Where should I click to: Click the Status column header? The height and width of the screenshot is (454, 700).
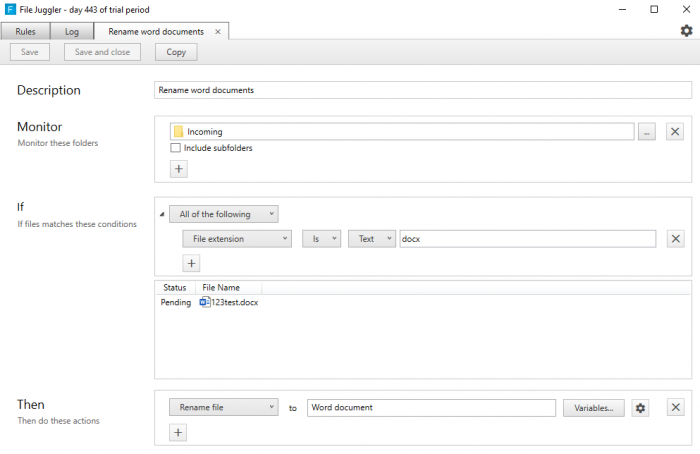click(175, 287)
